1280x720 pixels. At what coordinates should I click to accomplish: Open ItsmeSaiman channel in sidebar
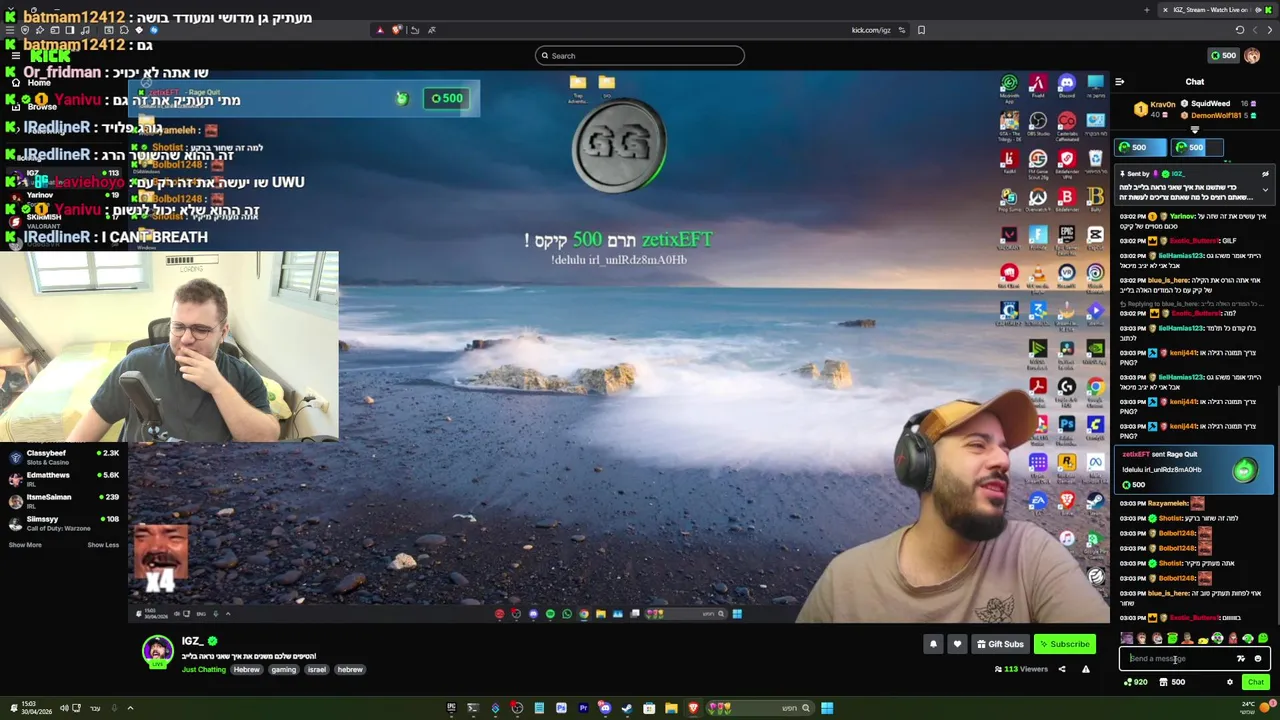tap(63, 500)
